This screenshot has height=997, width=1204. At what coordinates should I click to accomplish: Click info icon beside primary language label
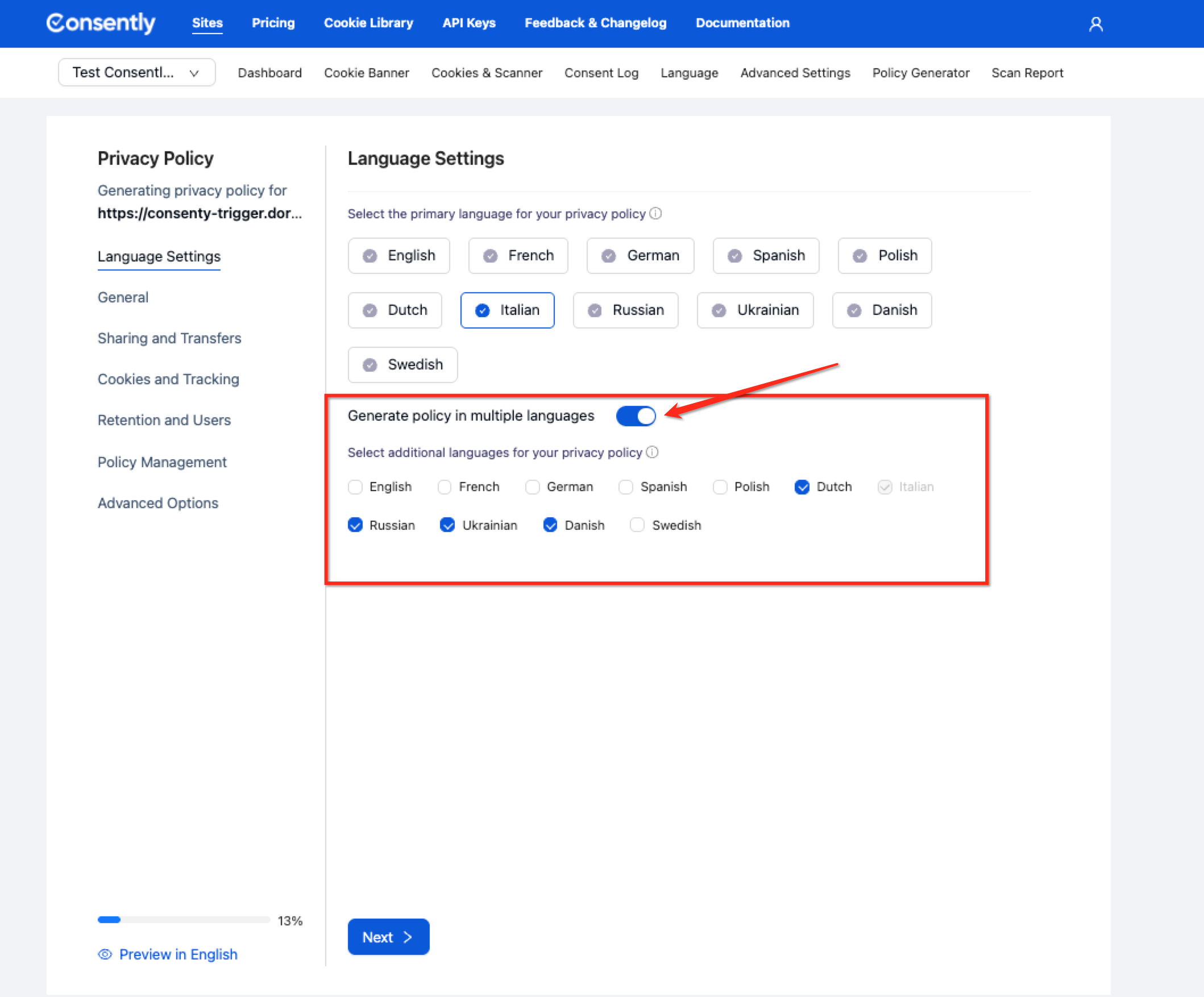(x=655, y=213)
